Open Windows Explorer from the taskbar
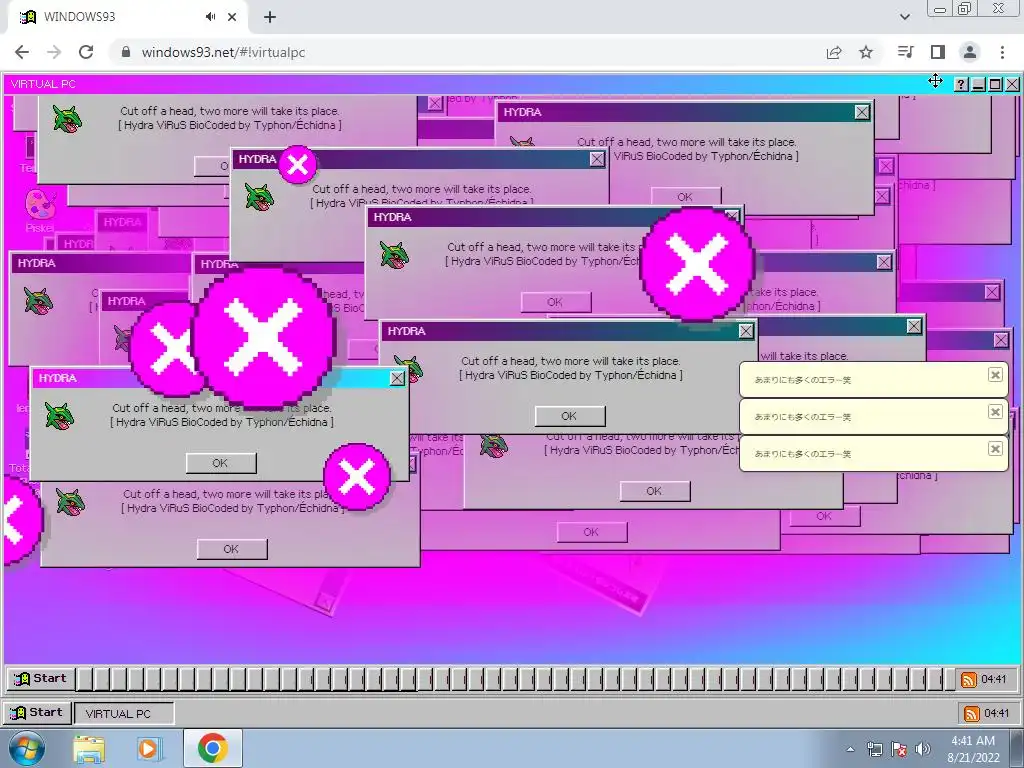 pyautogui.click(x=89, y=749)
